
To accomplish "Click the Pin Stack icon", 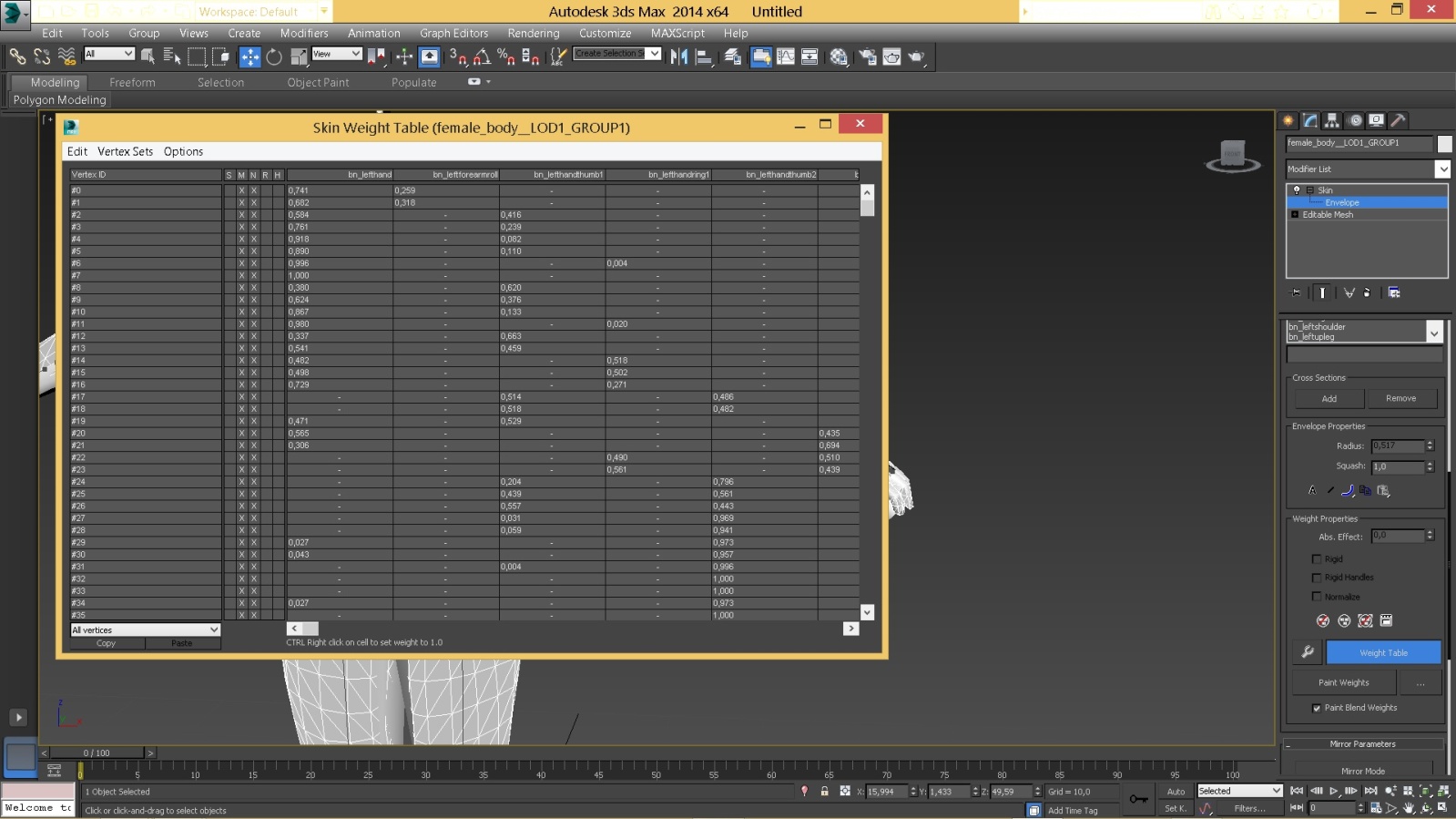I will [x=1297, y=292].
